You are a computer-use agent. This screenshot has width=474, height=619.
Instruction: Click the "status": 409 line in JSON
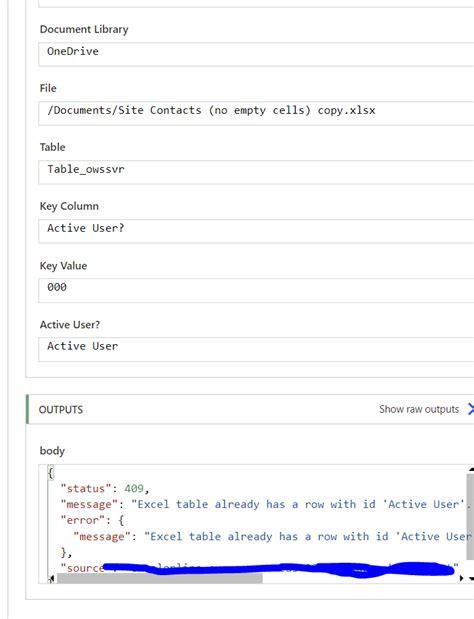105,489
